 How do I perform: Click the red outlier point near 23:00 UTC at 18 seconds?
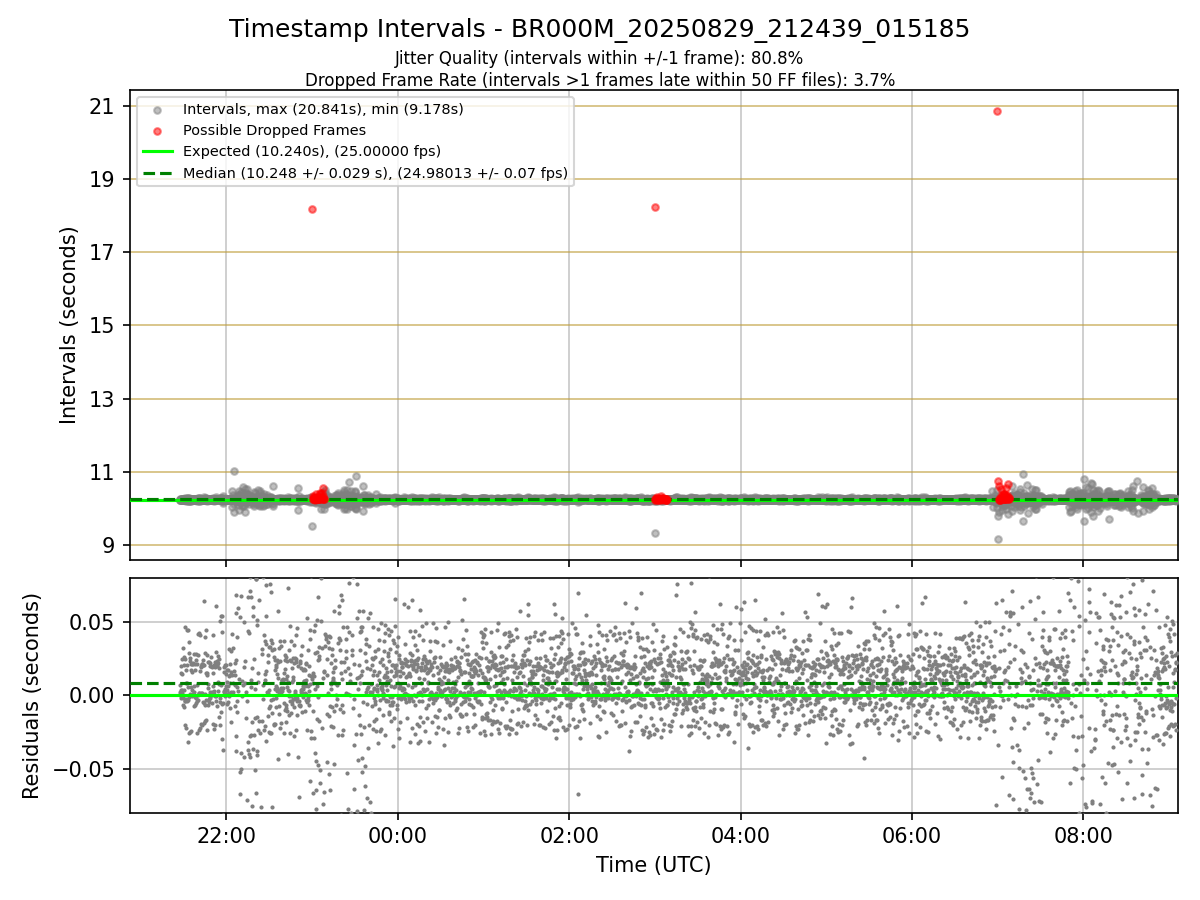[x=312, y=209]
